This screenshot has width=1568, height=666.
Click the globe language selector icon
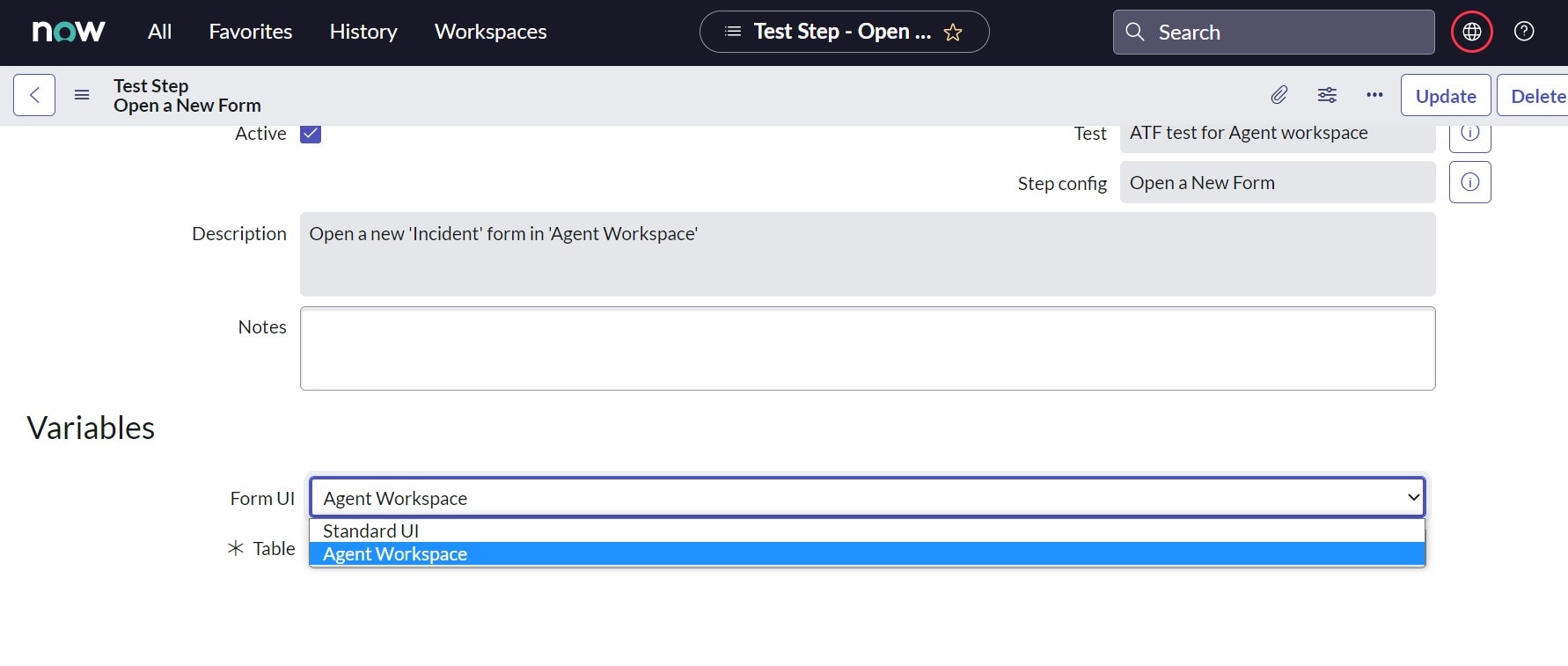1471,31
